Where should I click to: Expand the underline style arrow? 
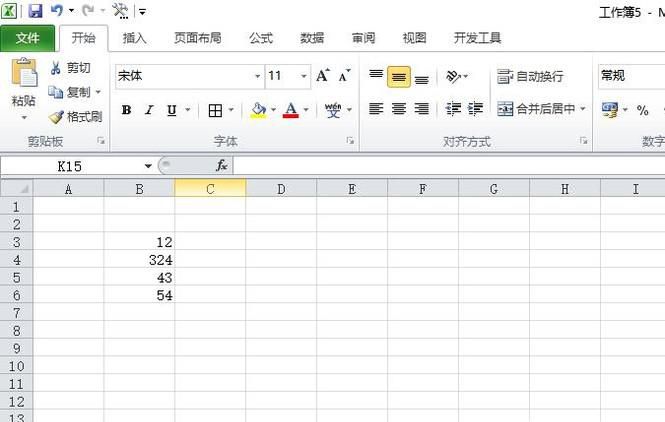click(x=187, y=110)
